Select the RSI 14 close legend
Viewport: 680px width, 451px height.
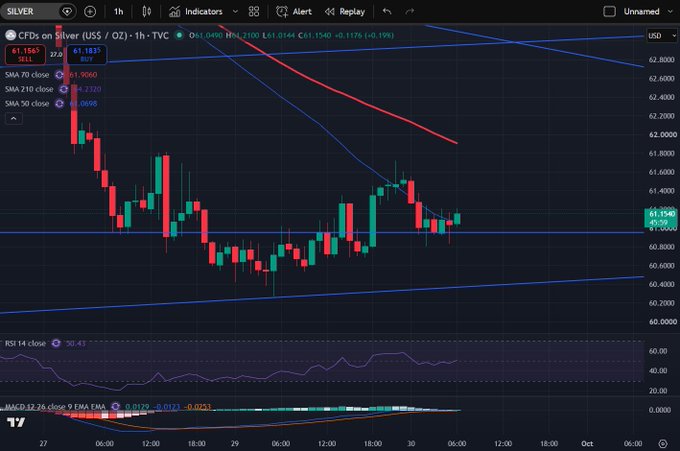pos(25,343)
